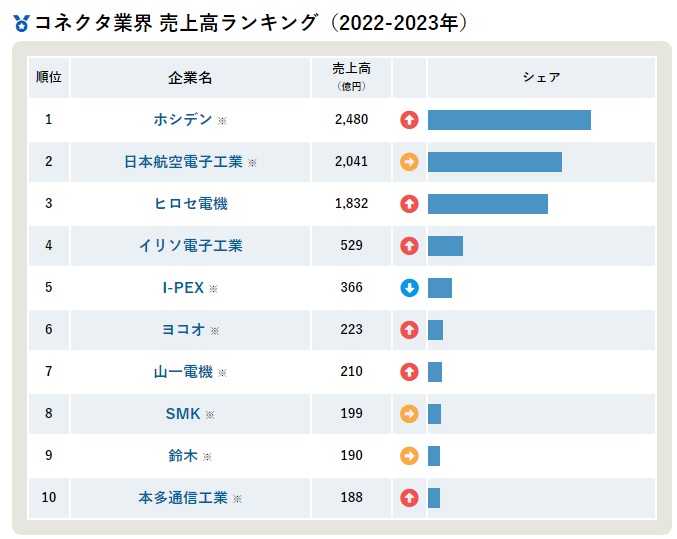Image resolution: width=677 pixels, height=539 pixels.
Task: Click the red up arrow in the ヒロセ電機 row
Action: point(409,204)
